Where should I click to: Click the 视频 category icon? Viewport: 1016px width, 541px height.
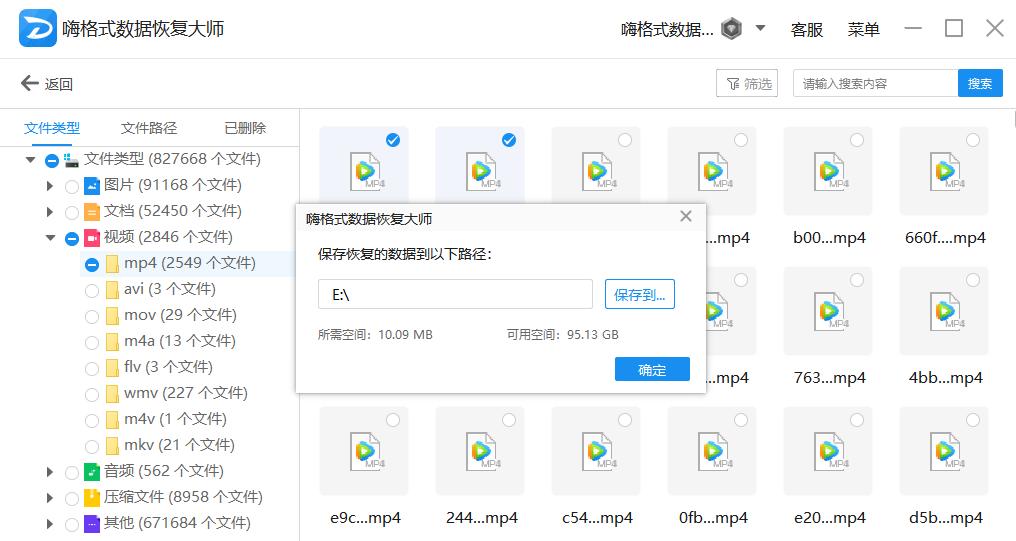coord(92,238)
